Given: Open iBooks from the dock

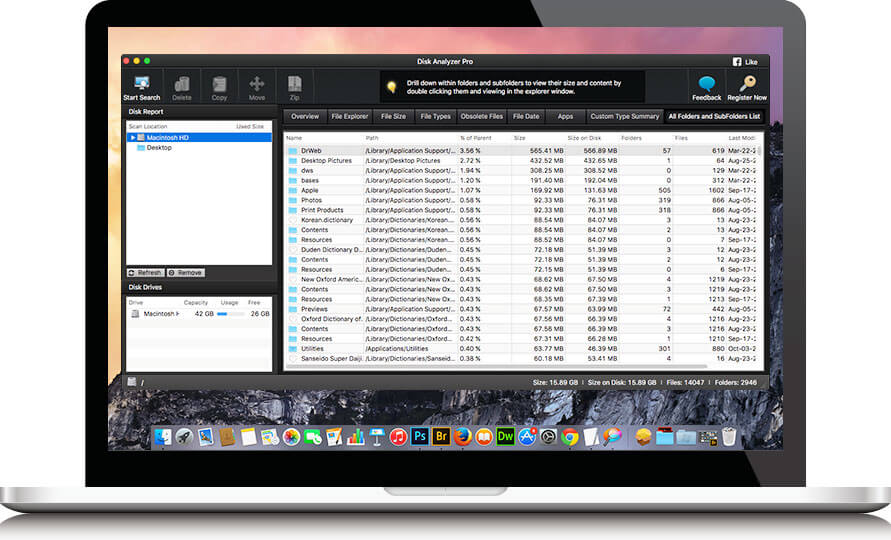Looking at the screenshot, I should coord(484,437).
